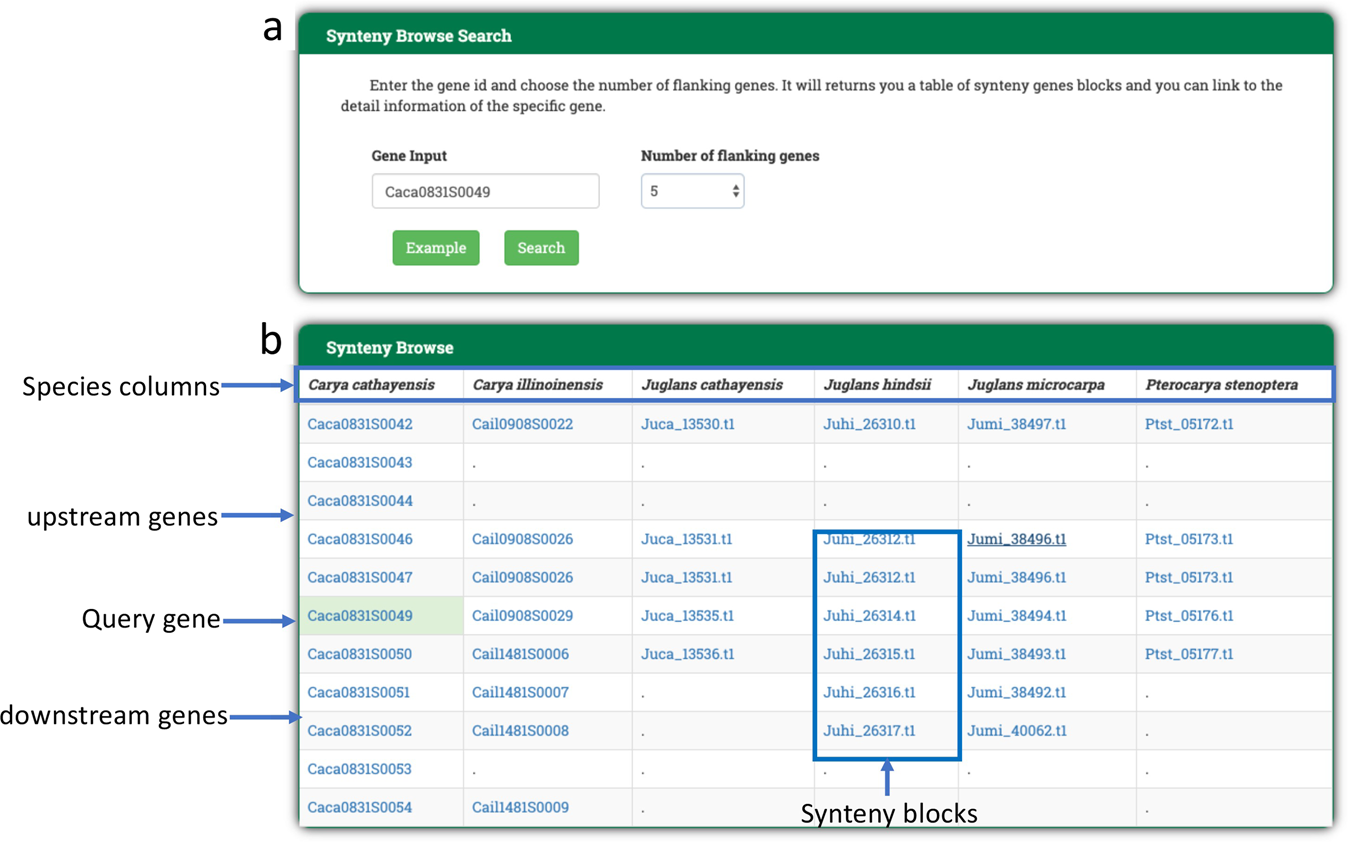Image resolution: width=1348 pixels, height=842 pixels.
Task: View gene Cail0908S0029
Action: pyautogui.click(x=522, y=616)
